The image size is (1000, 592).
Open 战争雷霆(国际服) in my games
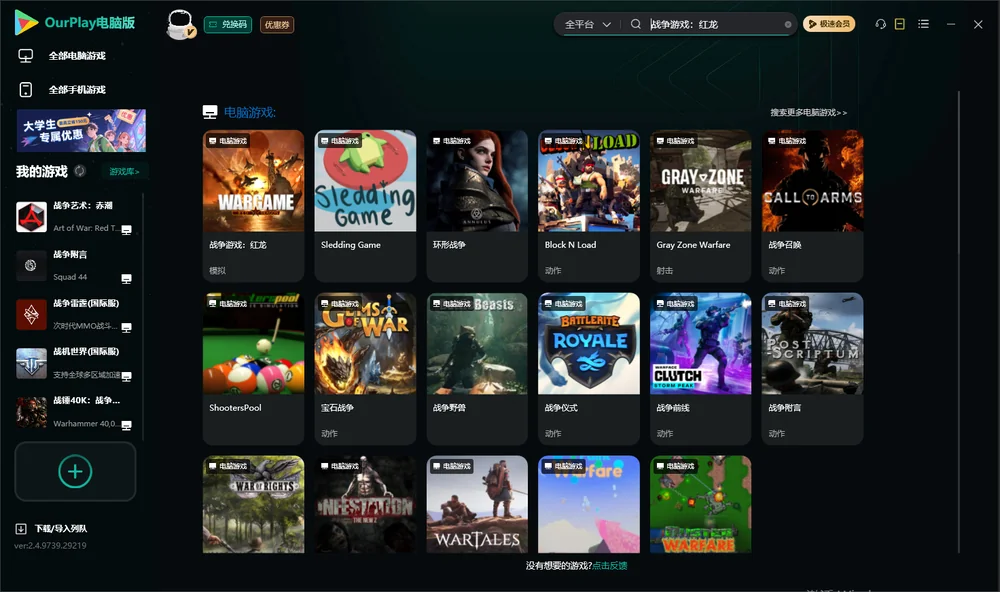coord(75,314)
